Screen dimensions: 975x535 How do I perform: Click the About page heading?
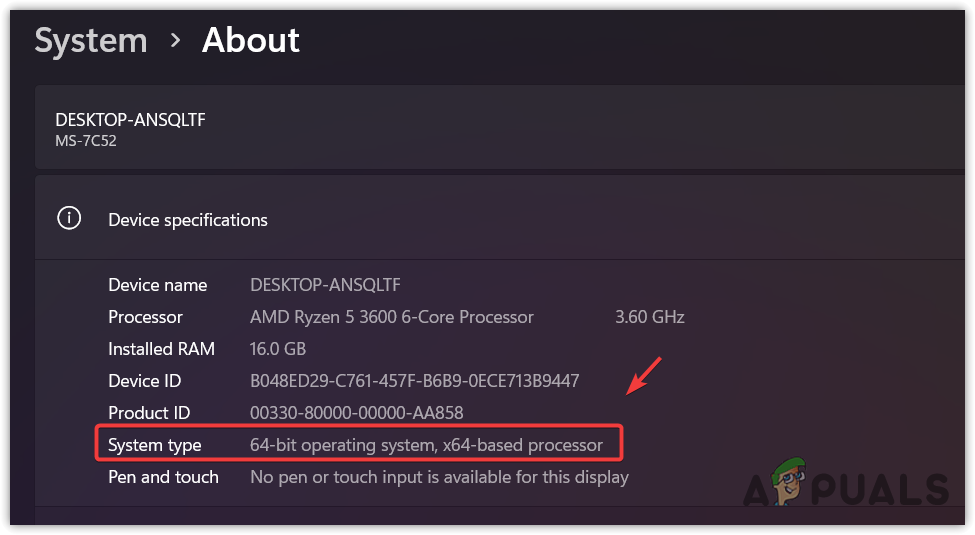pyautogui.click(x=251, y=41)
